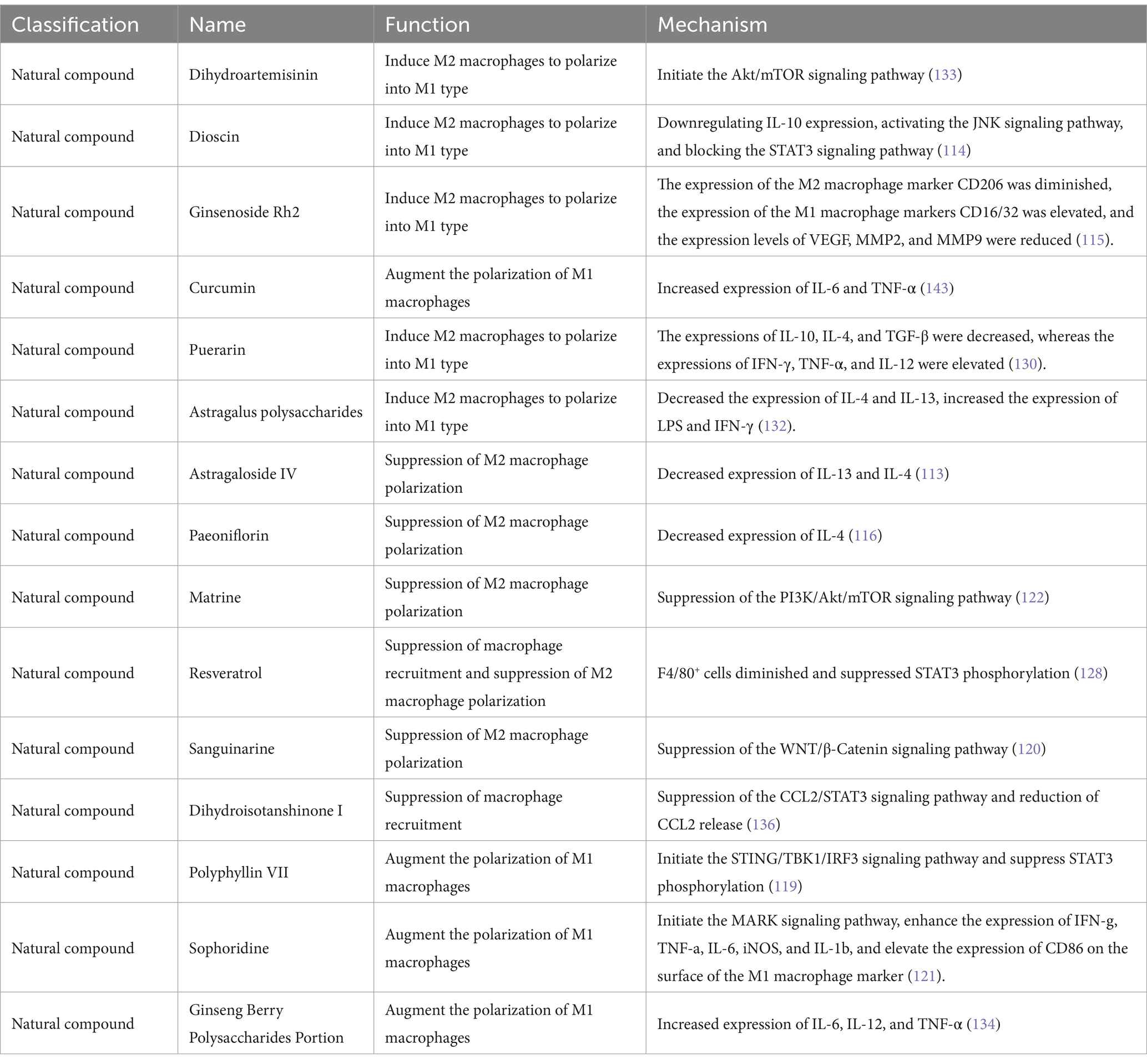Select the Paeoniflorin name cell

point(276,535)
